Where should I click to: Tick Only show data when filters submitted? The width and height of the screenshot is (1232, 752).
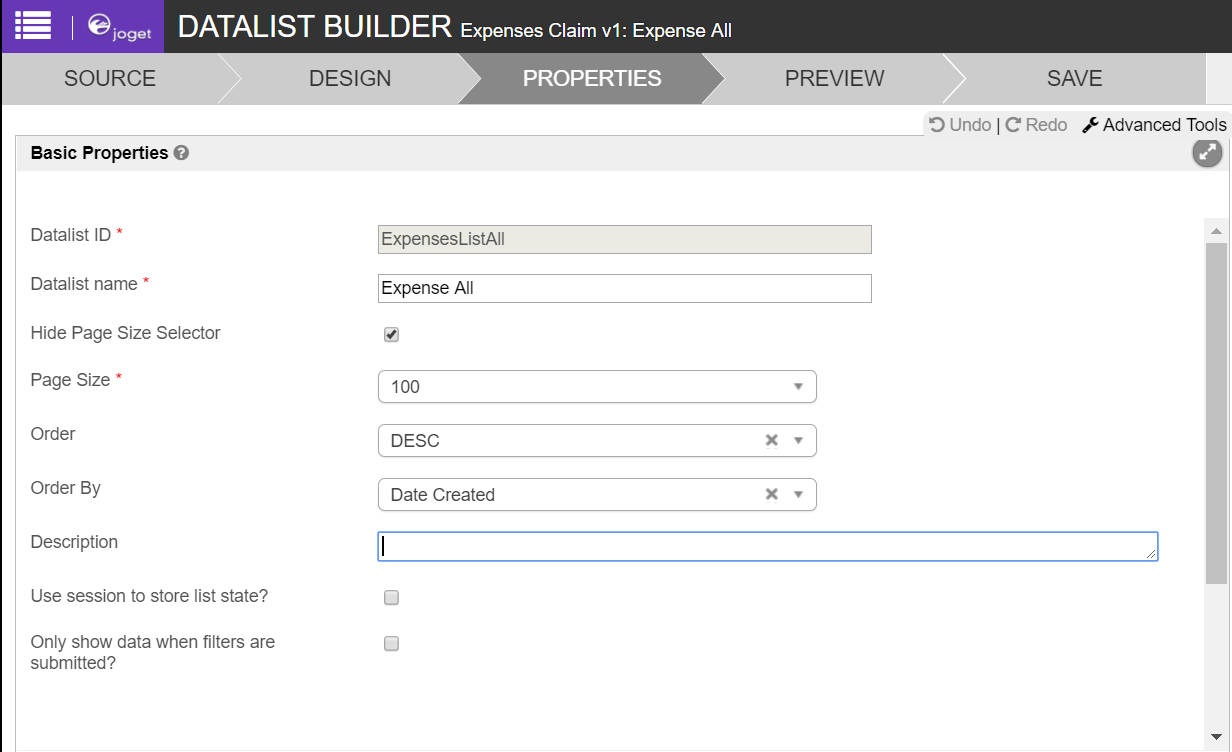392,644
